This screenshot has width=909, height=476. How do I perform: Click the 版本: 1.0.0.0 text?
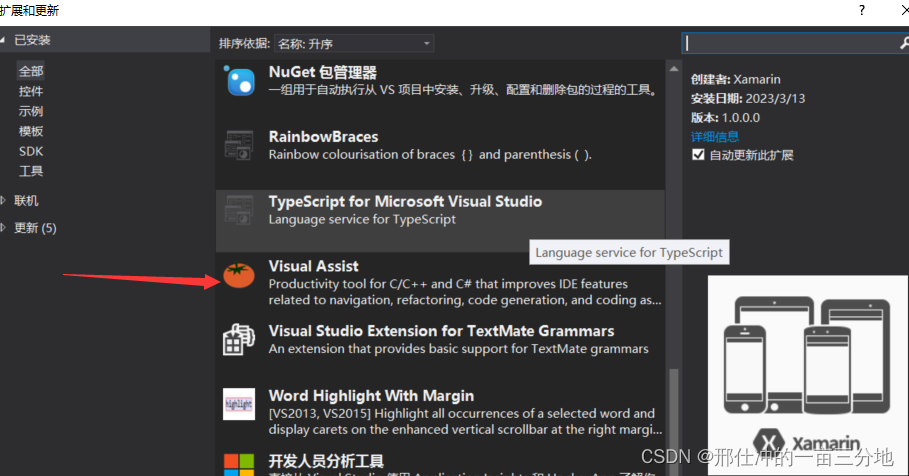tap(725, 118)
